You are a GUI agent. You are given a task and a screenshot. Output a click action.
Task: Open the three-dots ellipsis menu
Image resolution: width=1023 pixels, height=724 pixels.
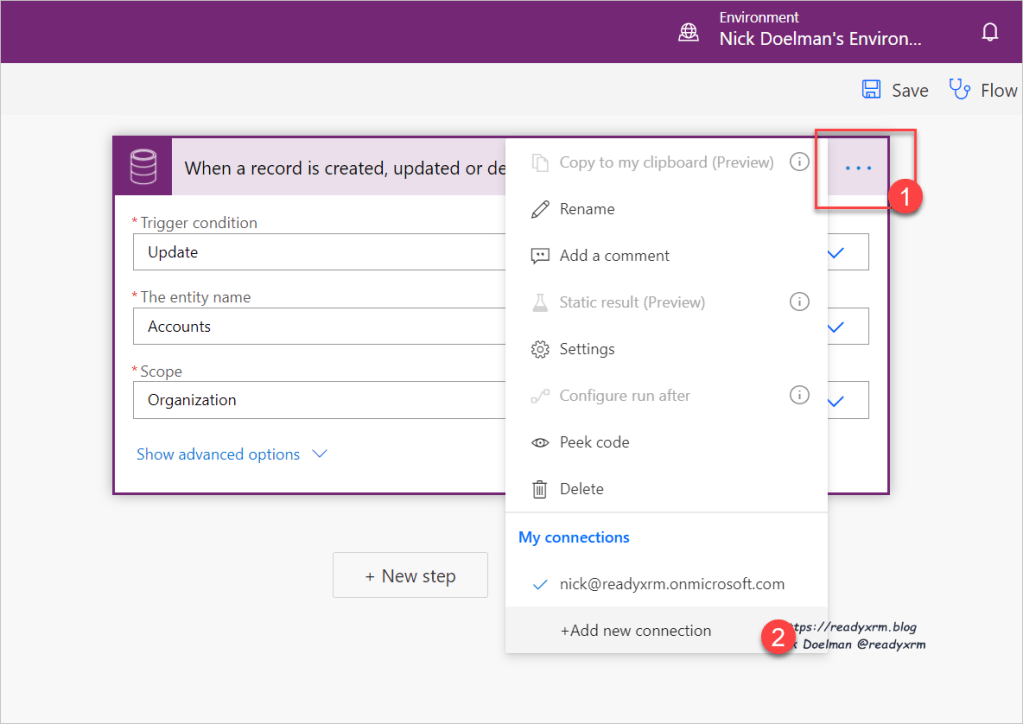tap(858, 168)
